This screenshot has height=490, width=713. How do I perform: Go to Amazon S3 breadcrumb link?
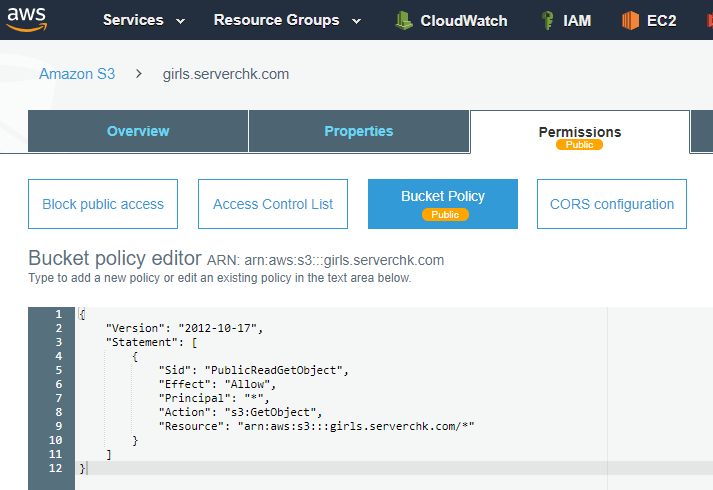77,74
